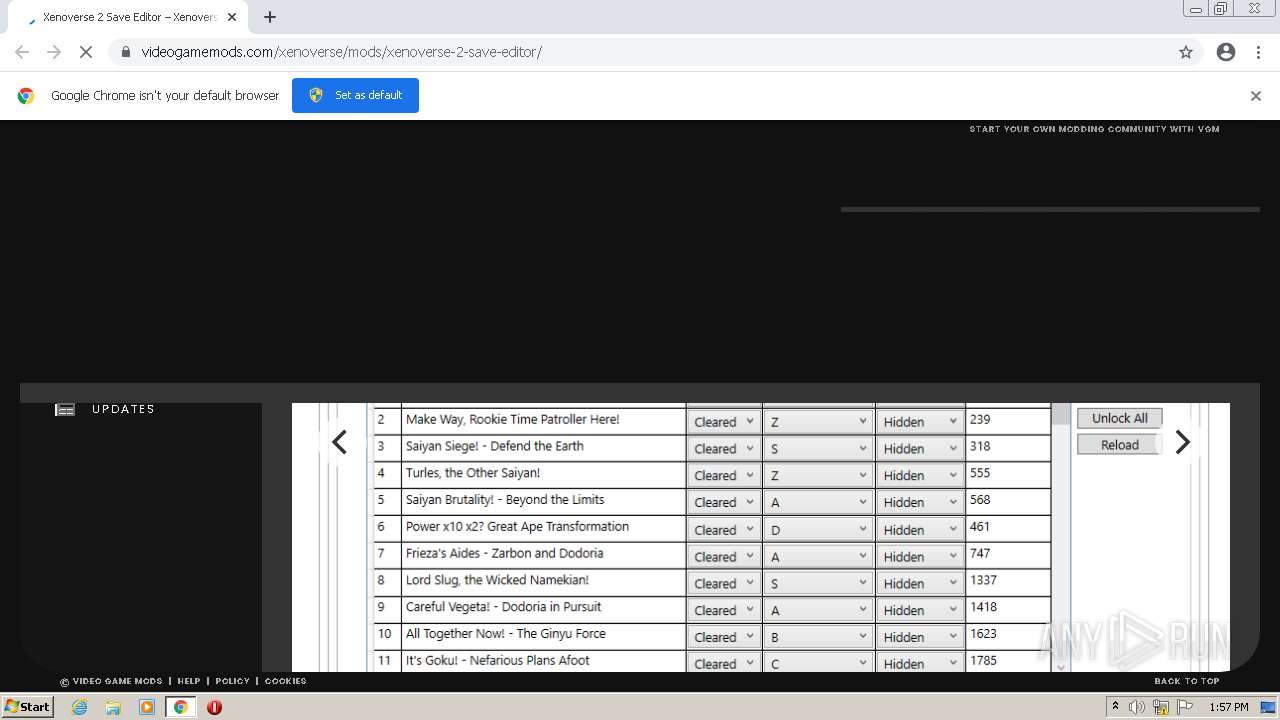Viewport: 1280px width, 720px height.
Task: Select quest 'All Together Now! - The Ginyu Force'
Action: [x=505, y=634]
